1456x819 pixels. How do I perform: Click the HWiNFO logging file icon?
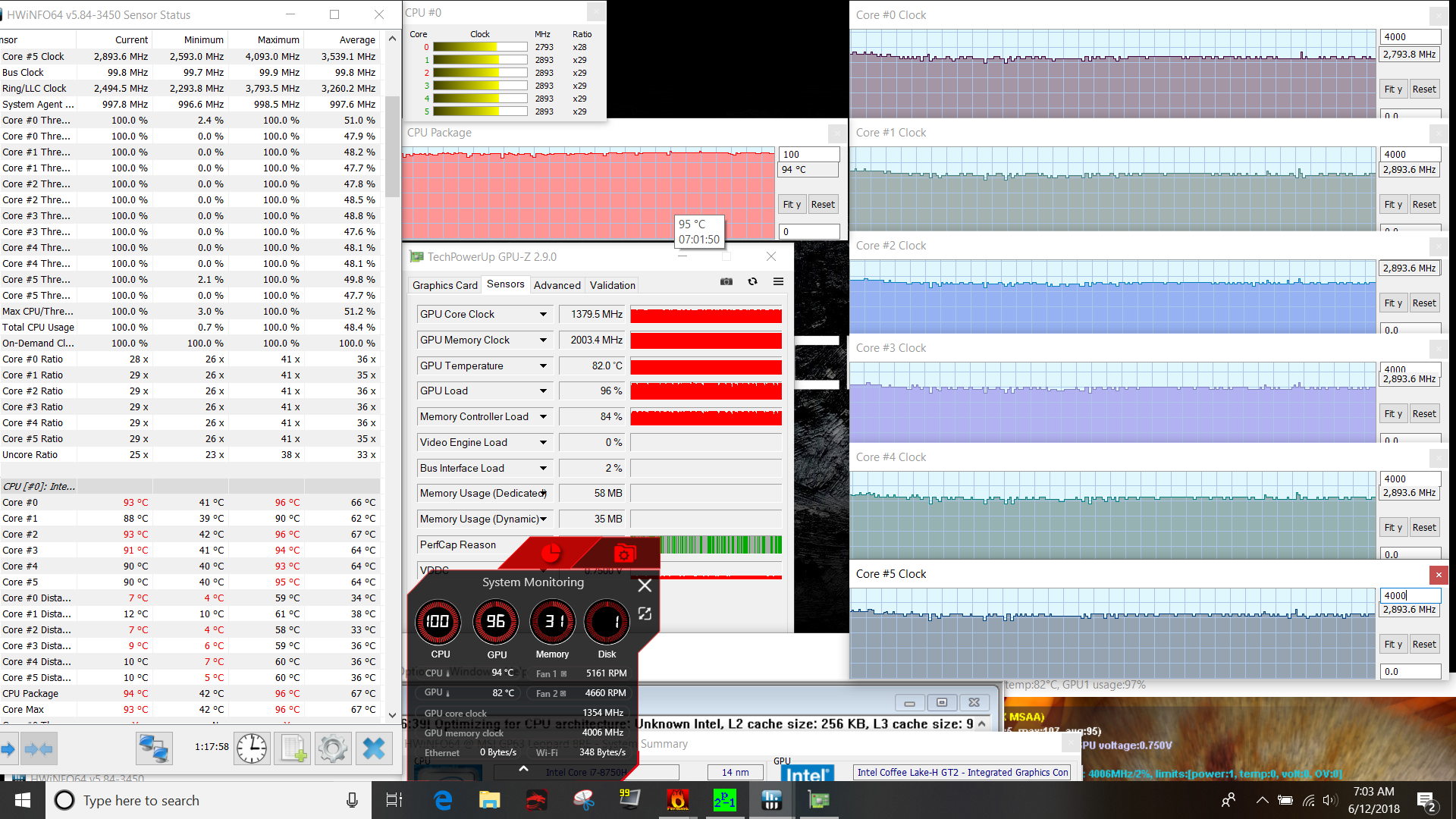tap(293, 748)
